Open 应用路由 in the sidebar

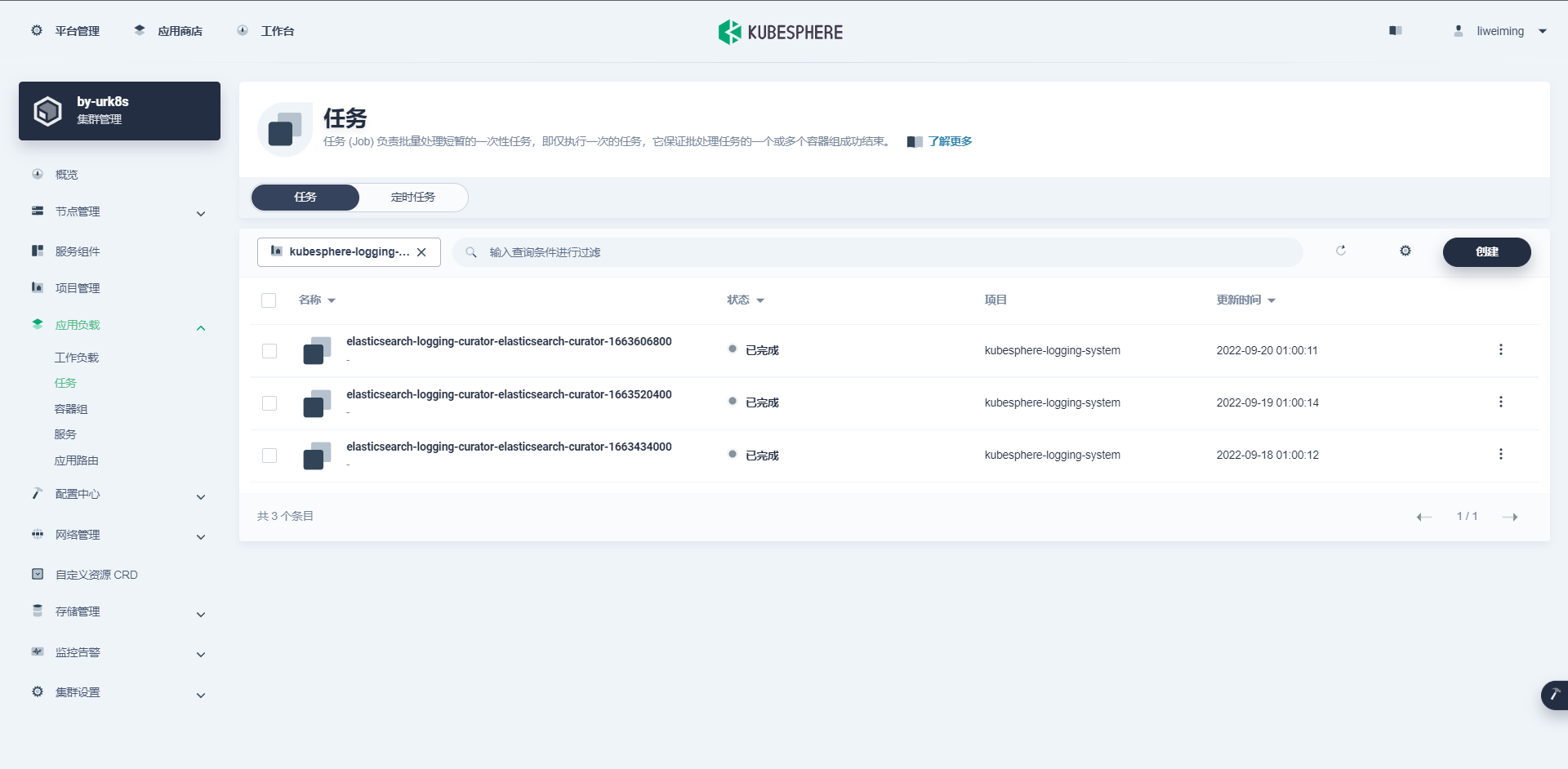77,460
